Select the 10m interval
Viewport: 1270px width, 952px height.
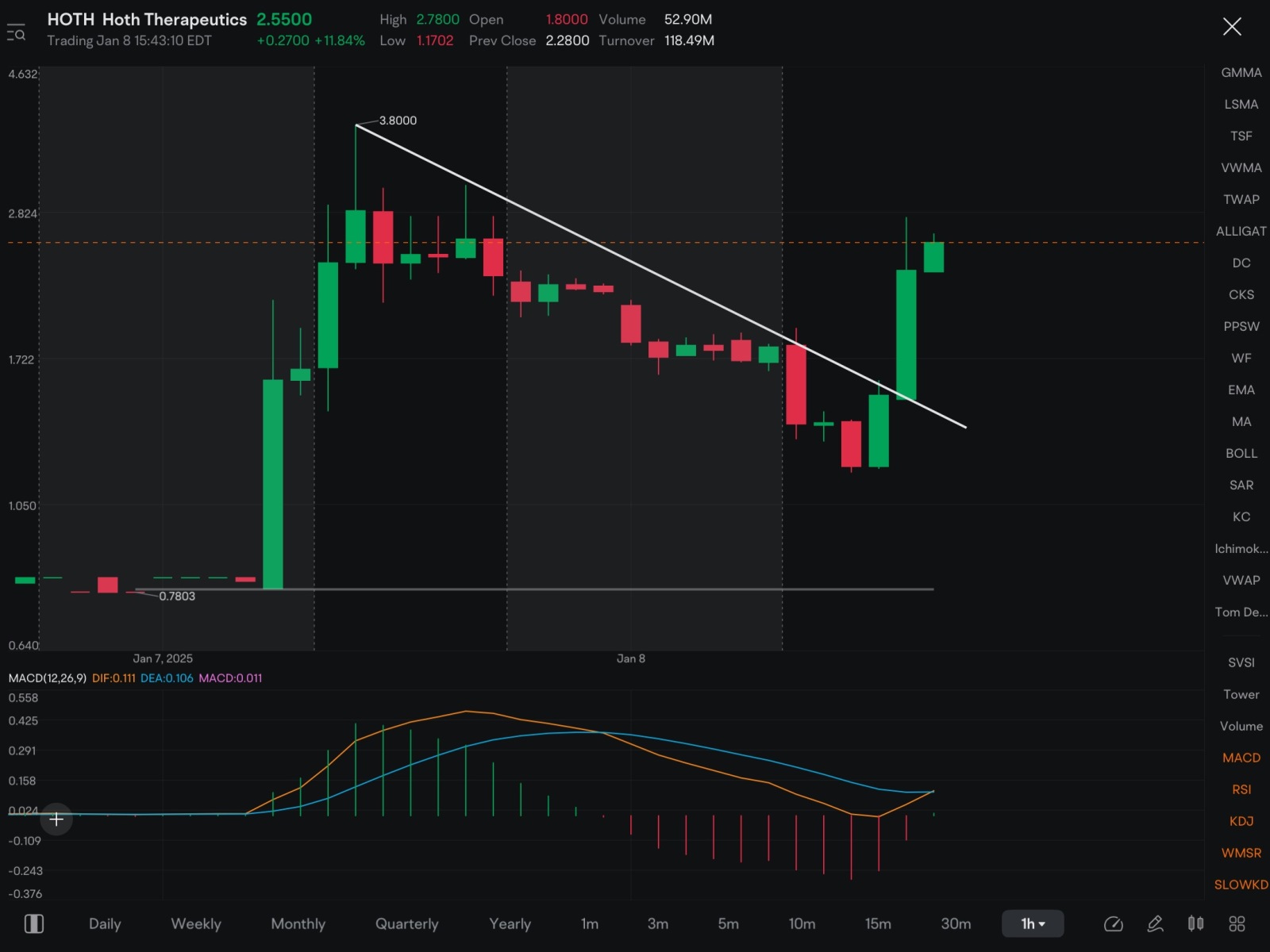tap(802, 923)
